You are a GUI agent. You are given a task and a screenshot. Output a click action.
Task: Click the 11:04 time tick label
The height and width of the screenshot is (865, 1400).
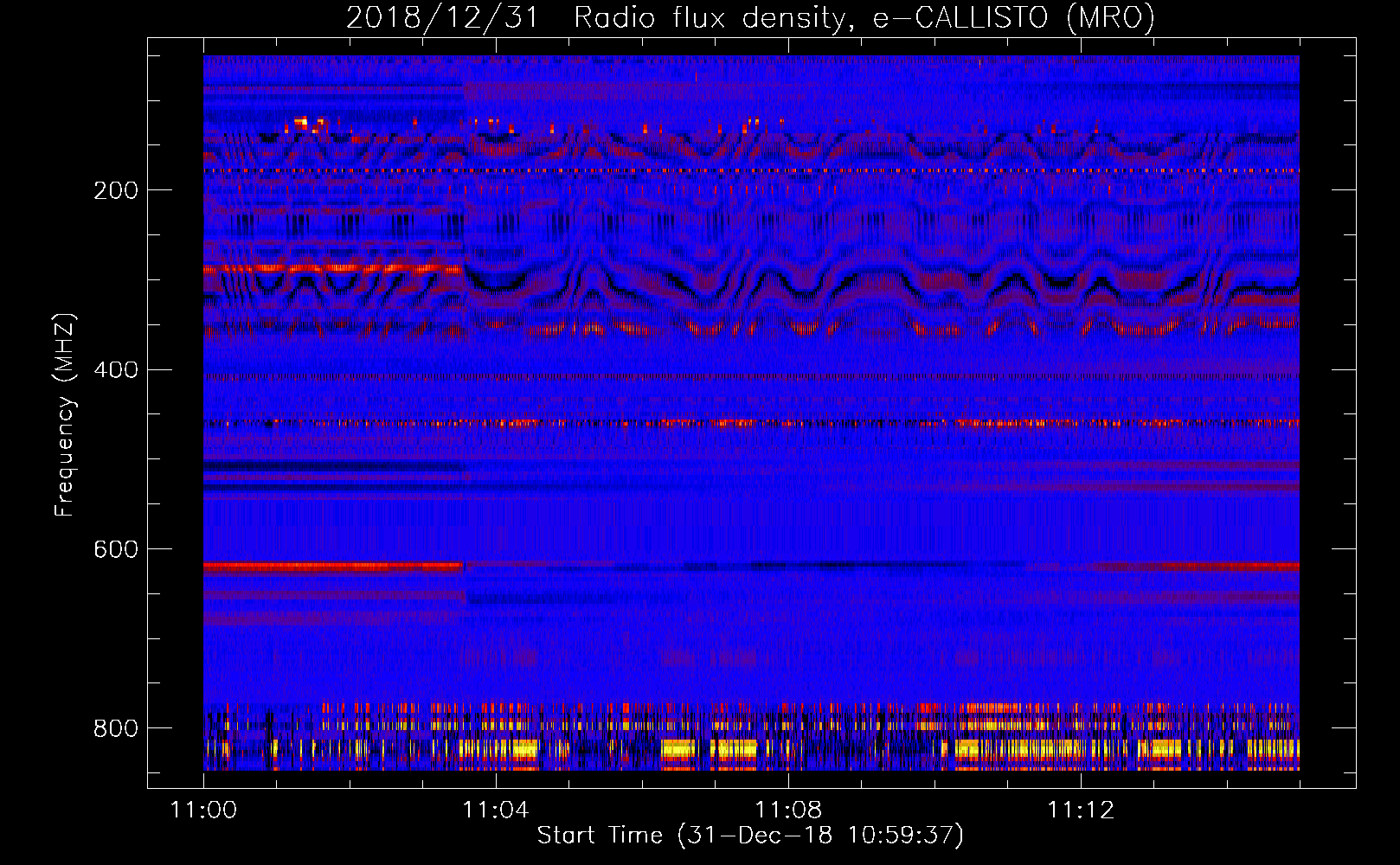pos(496,810)
